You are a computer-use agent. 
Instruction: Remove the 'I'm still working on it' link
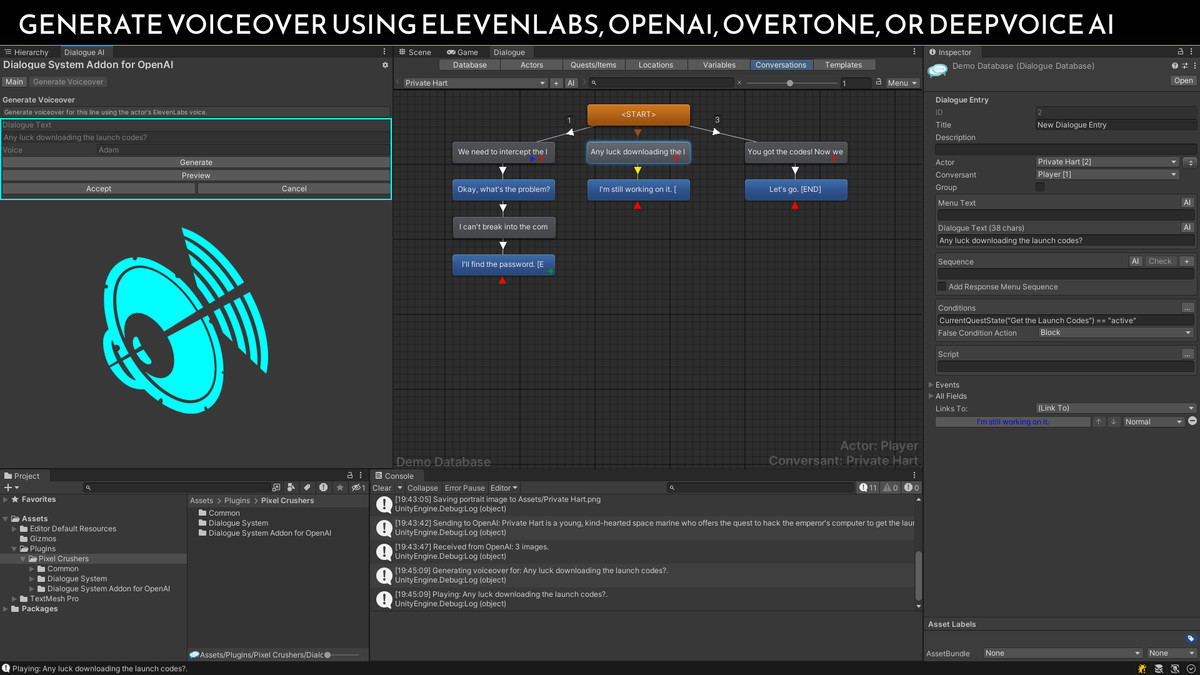[1192, 422]
